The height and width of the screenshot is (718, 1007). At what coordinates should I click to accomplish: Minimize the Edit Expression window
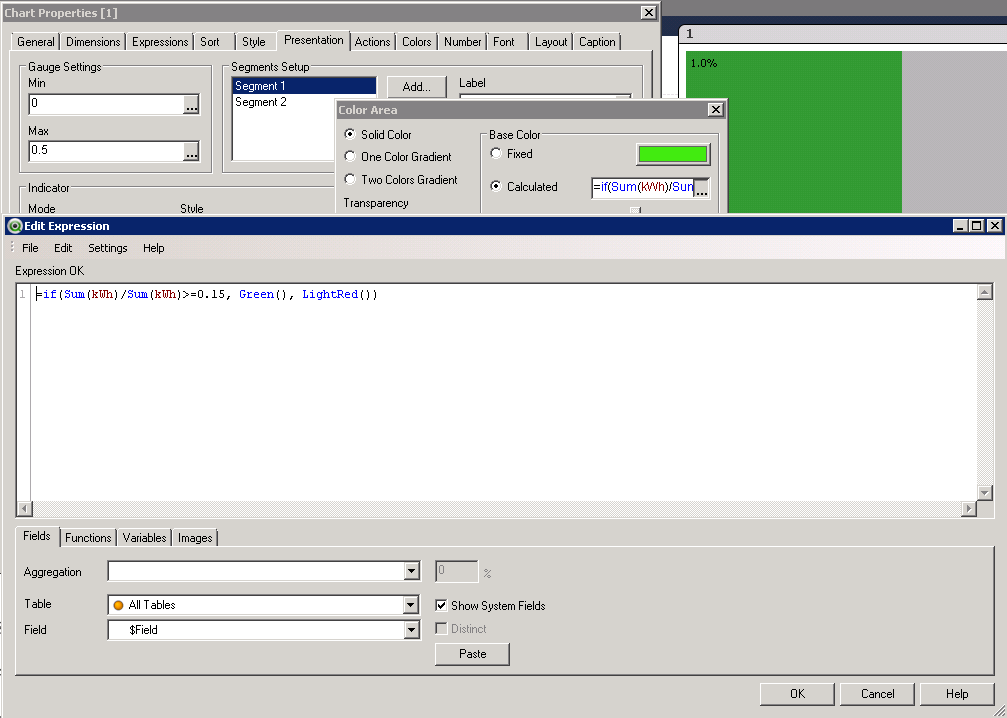(x=960, y=225)
